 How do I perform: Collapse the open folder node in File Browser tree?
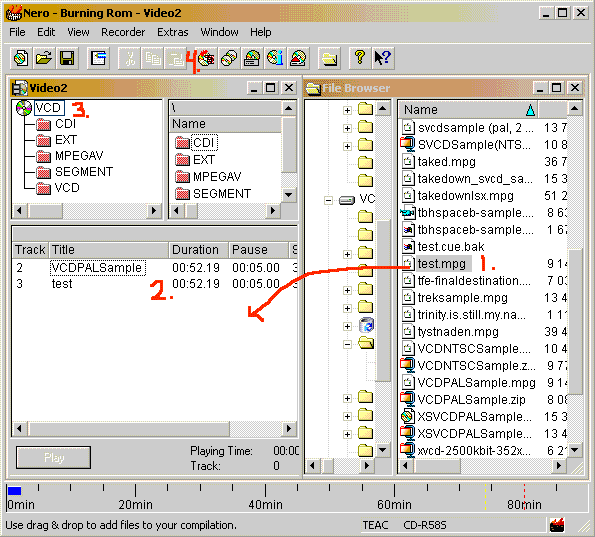(347, 344)
